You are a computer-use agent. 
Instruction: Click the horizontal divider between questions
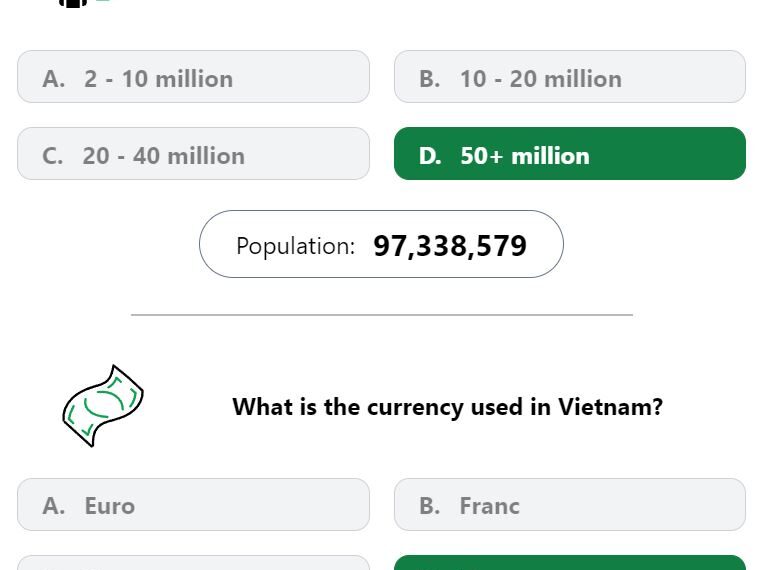(x=381, y=315)
